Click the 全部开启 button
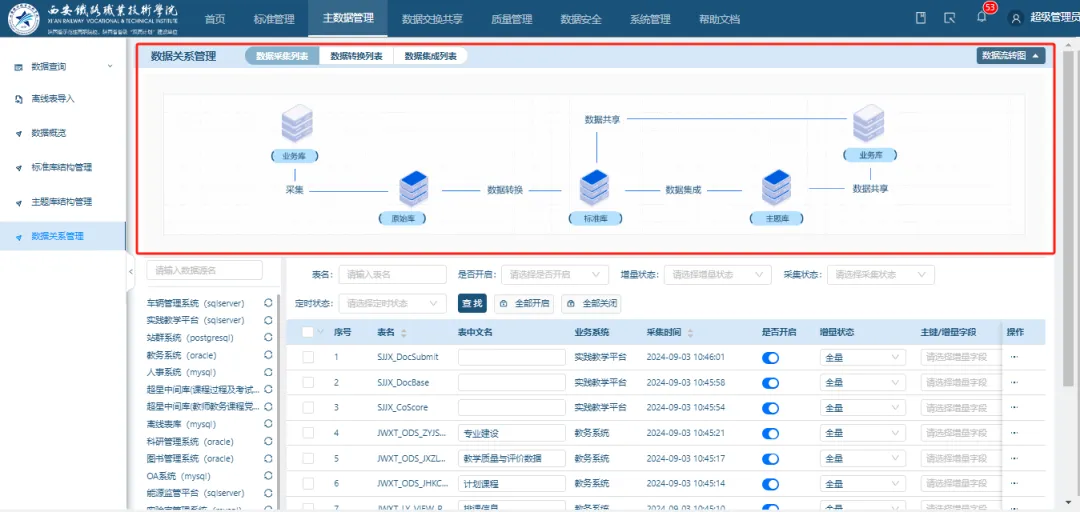The height and width of the screenshot is (512, 1080). click(525, 303)
